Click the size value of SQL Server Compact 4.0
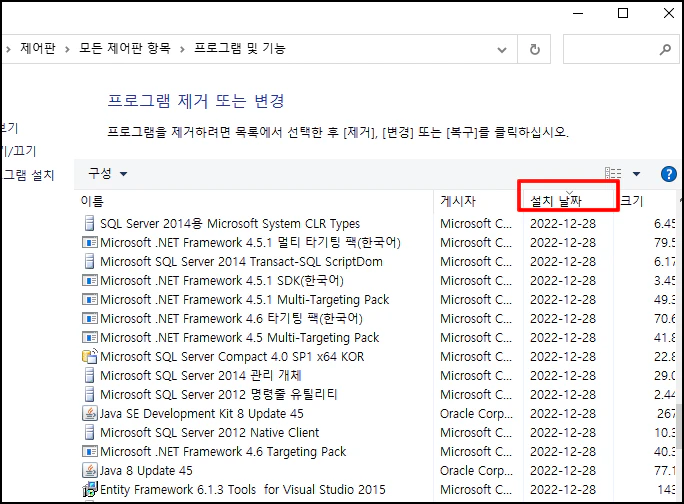This screenshot has height=504, width=684. pyautogui.click(x=664, y=357)
